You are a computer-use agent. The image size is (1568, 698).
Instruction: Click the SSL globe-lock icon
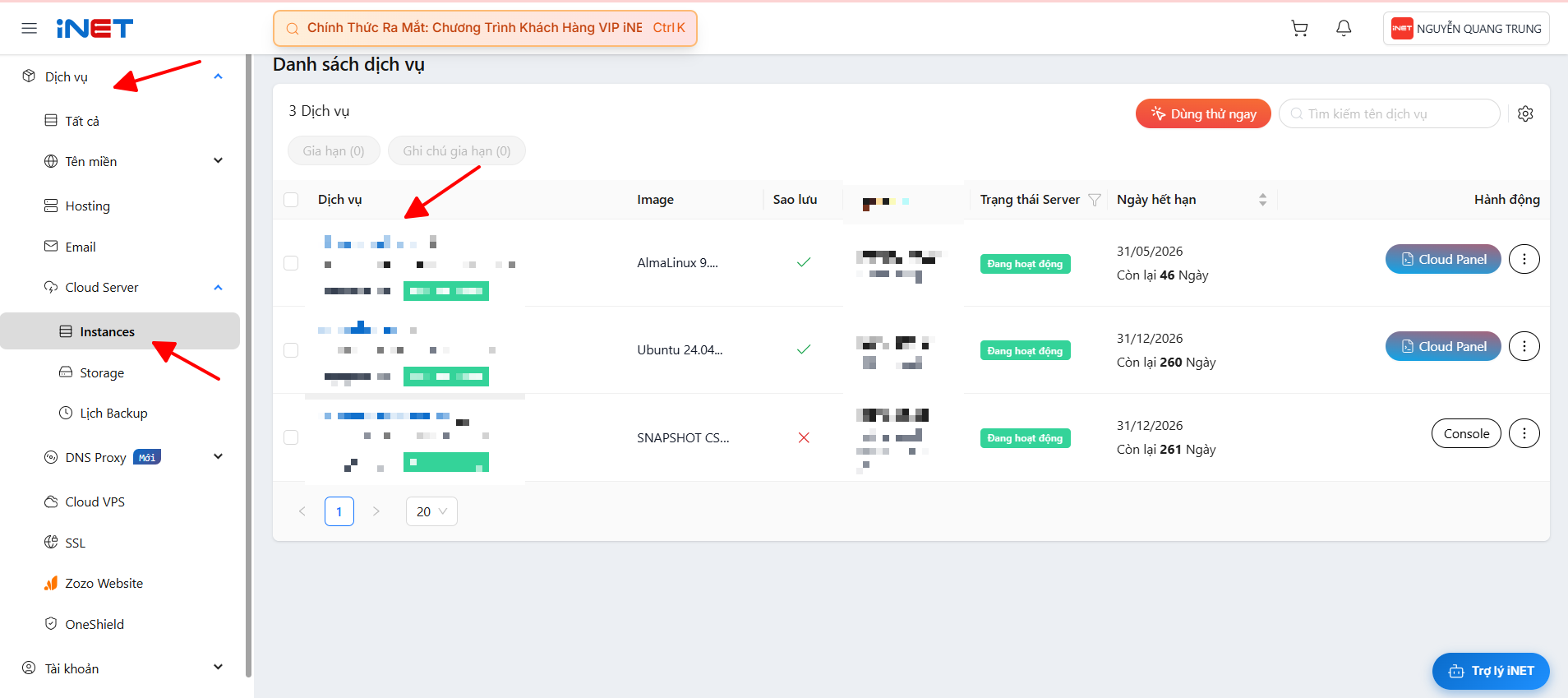click(51, 543)
